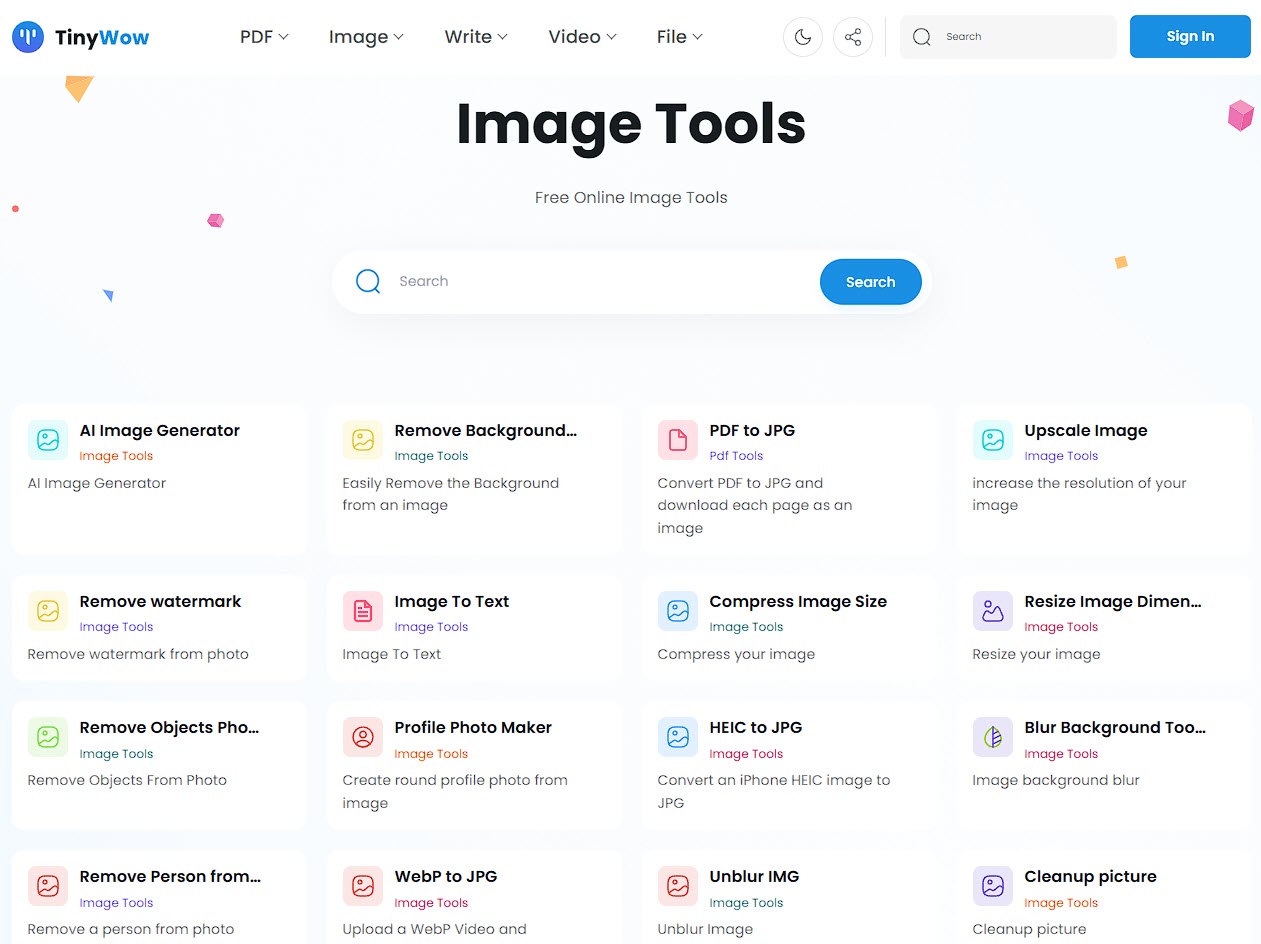
Task: Click the Remove Person from photo card icon
Action: (48, 886)
